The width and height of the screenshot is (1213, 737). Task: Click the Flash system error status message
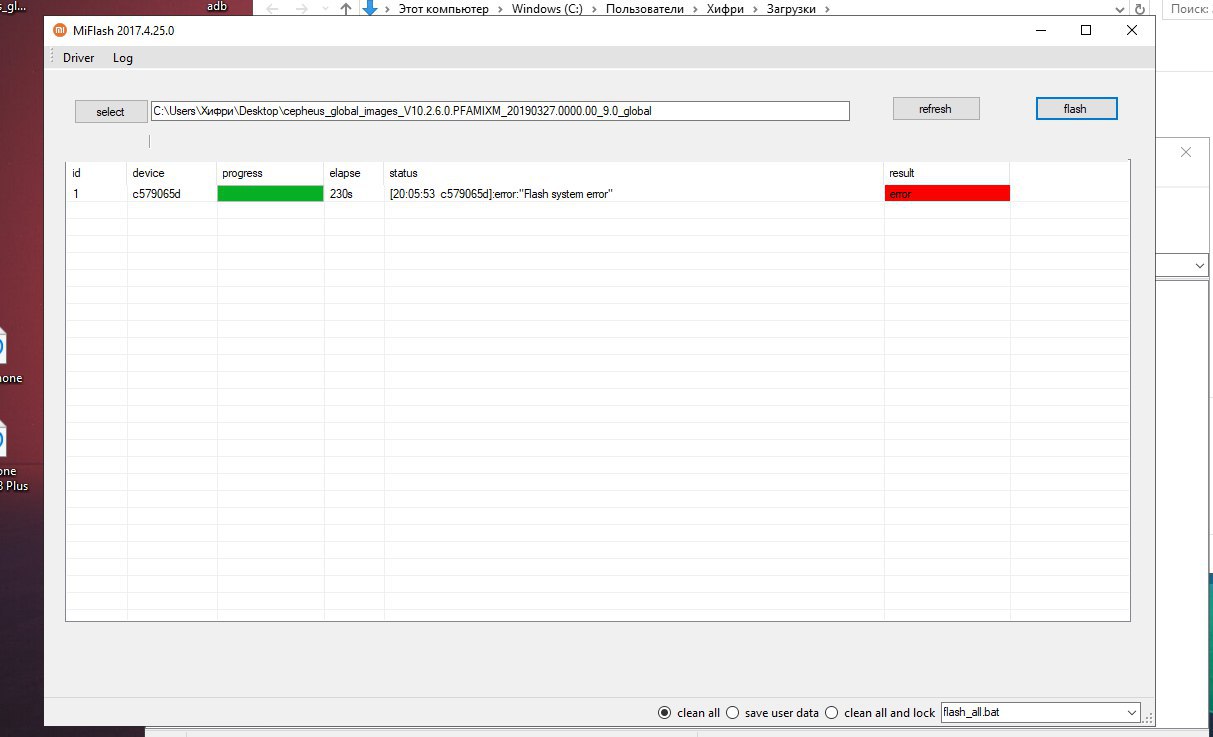click(x=500, y=194)
